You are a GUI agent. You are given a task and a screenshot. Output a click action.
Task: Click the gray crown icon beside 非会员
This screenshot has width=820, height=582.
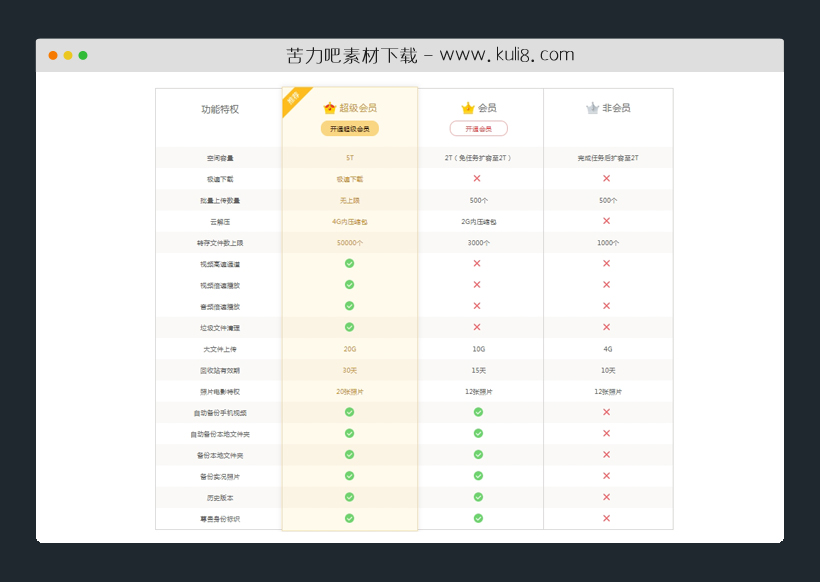tap(590, 107)
